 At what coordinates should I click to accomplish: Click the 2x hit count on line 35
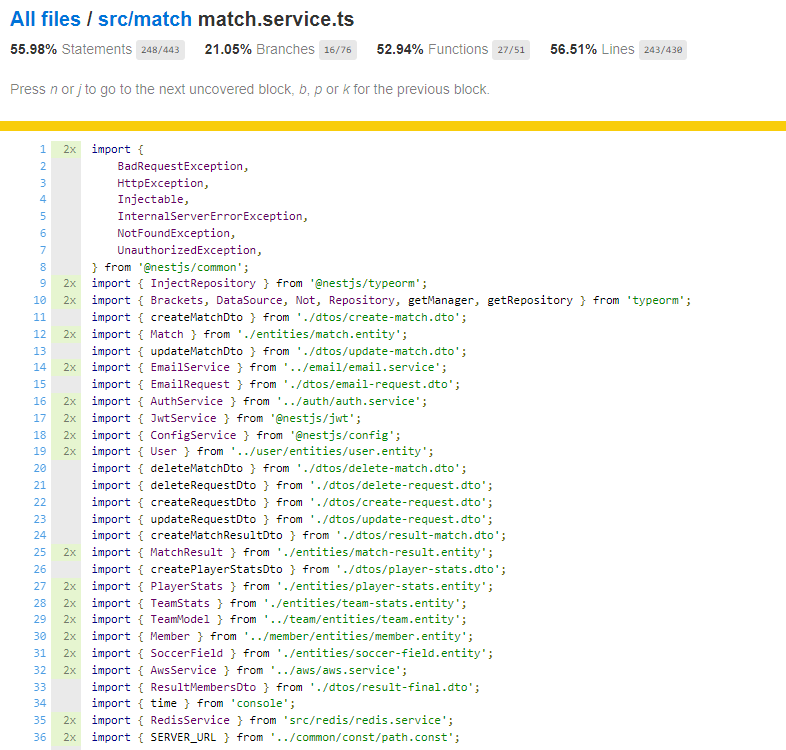point(70,720)
